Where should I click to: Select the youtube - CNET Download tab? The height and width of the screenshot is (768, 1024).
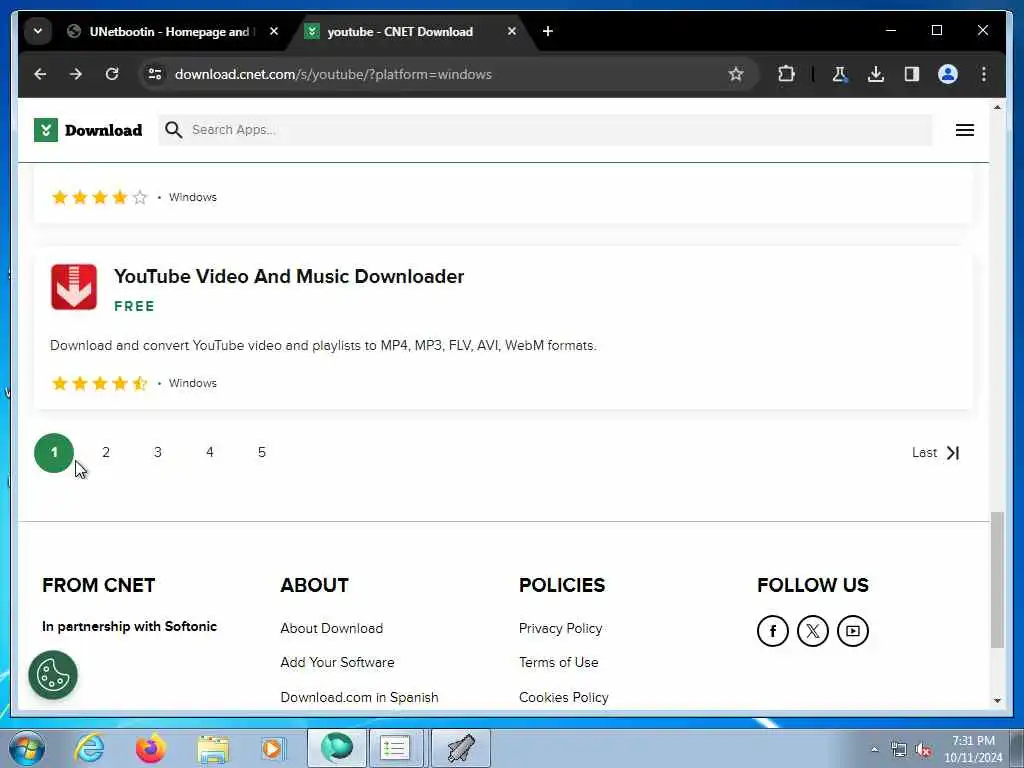tap(400, 31)
